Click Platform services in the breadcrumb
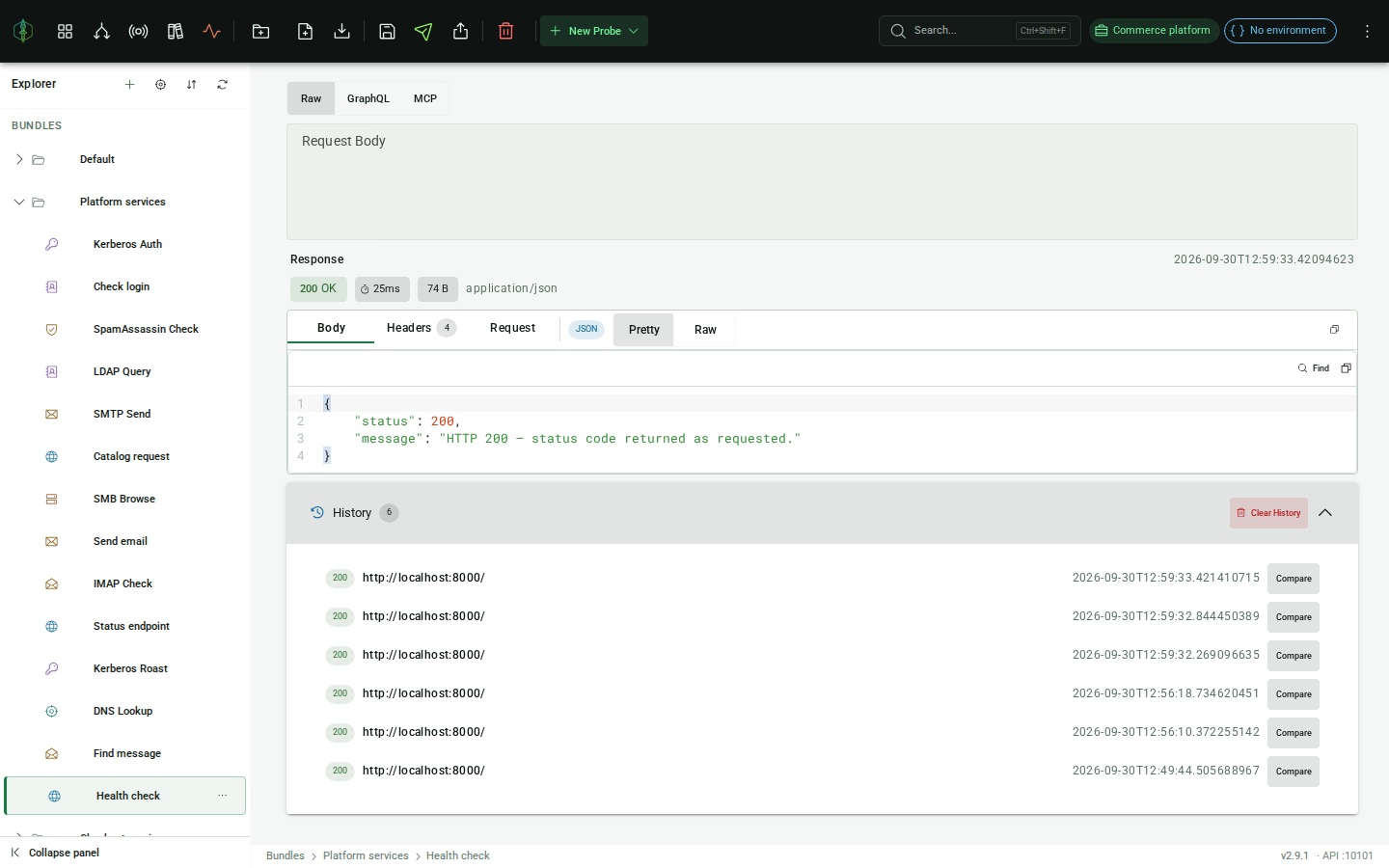Screen dimensions: 1389x868 (x=366, y=855)
